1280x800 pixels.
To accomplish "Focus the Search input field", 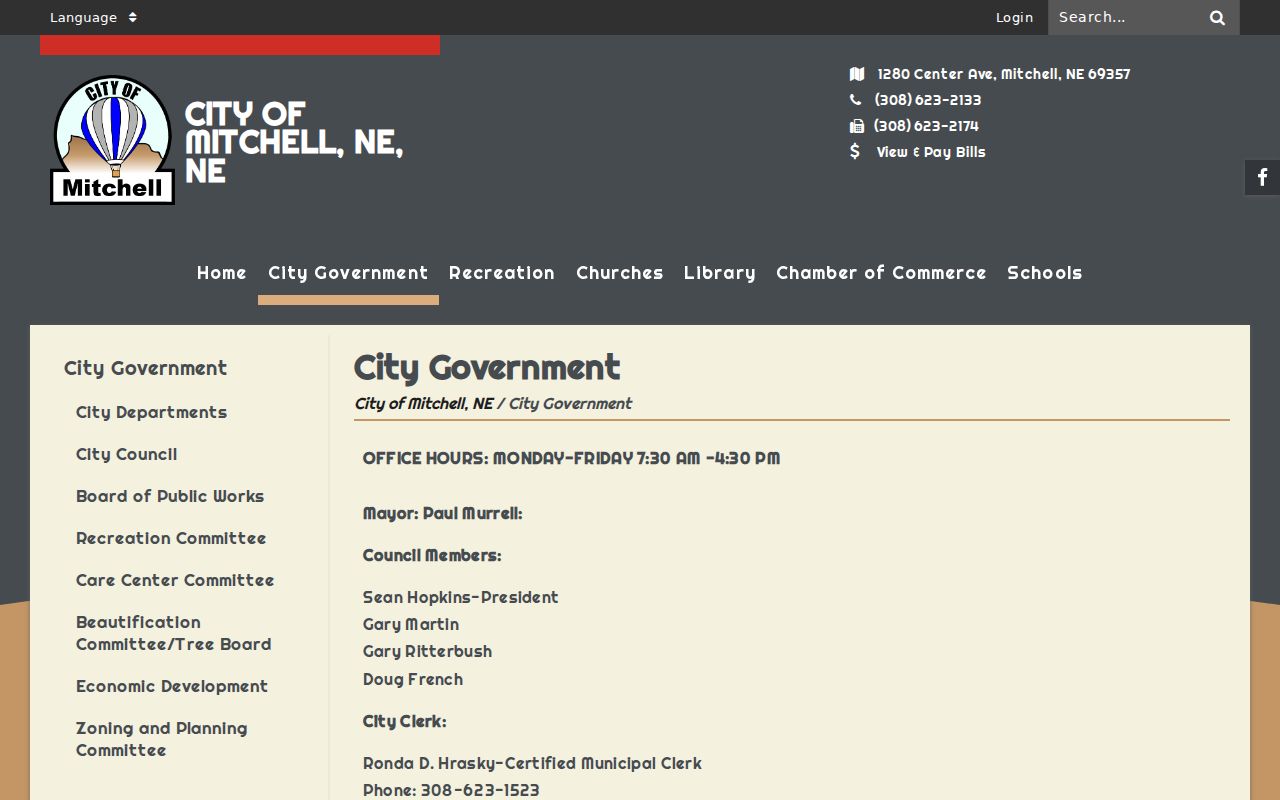I will 1126,17.
